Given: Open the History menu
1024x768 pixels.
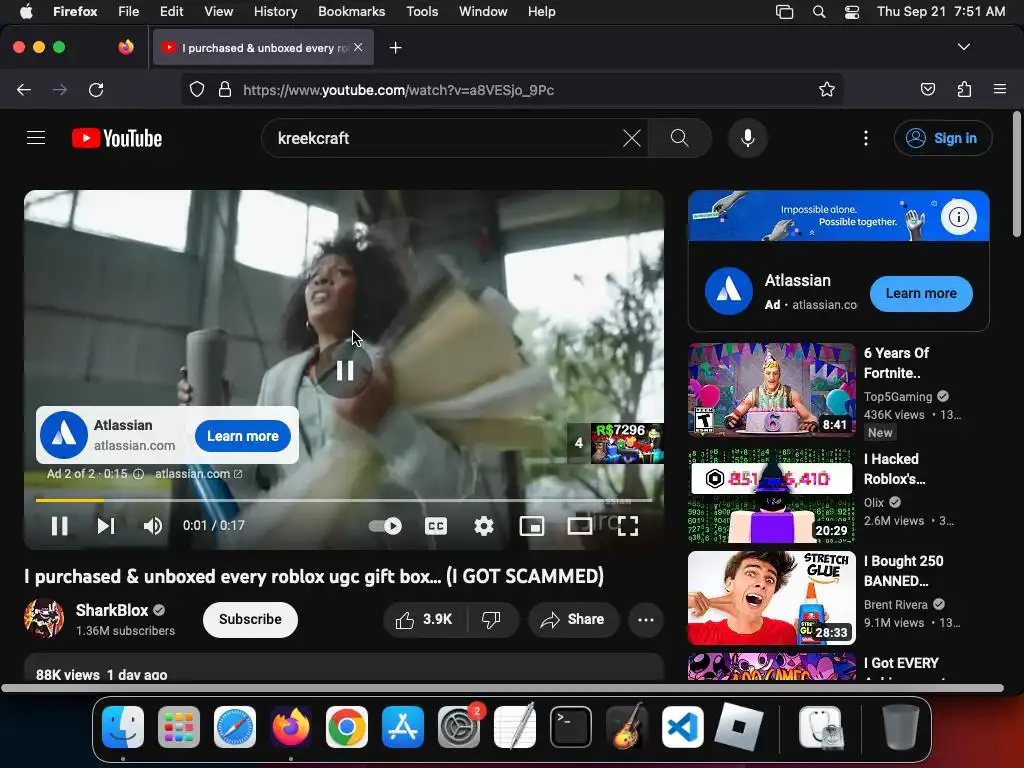Looking at the screenshot, I should point(275,11).
